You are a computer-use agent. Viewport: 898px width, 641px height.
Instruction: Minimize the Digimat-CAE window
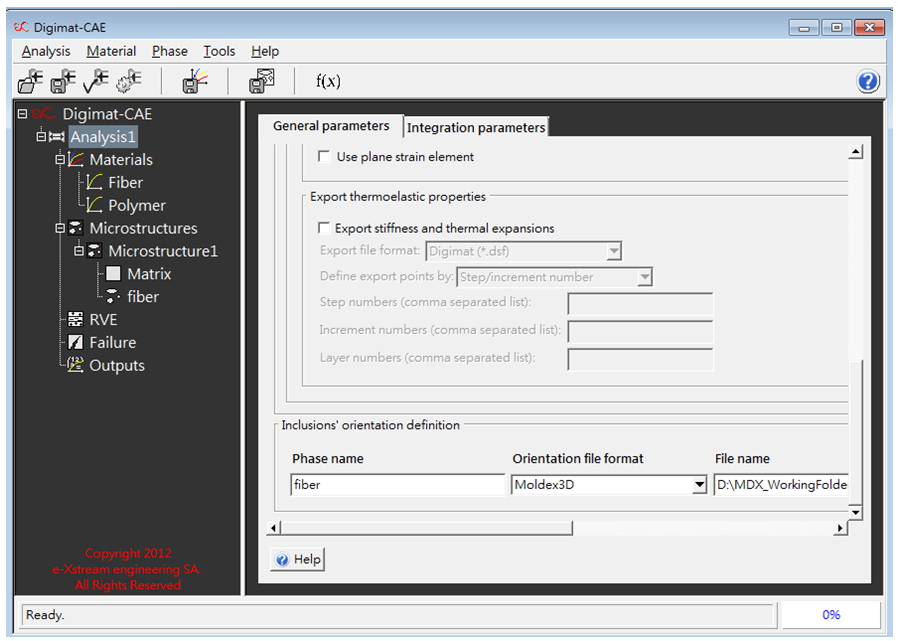(x=804, y=27)
